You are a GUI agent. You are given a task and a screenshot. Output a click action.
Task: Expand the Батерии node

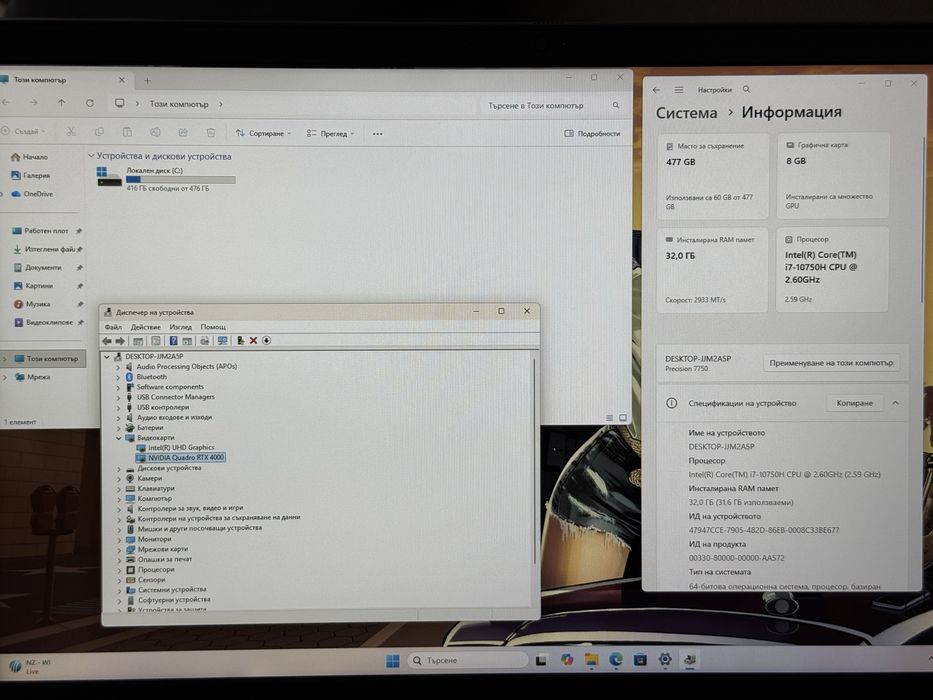click(118, 428)
